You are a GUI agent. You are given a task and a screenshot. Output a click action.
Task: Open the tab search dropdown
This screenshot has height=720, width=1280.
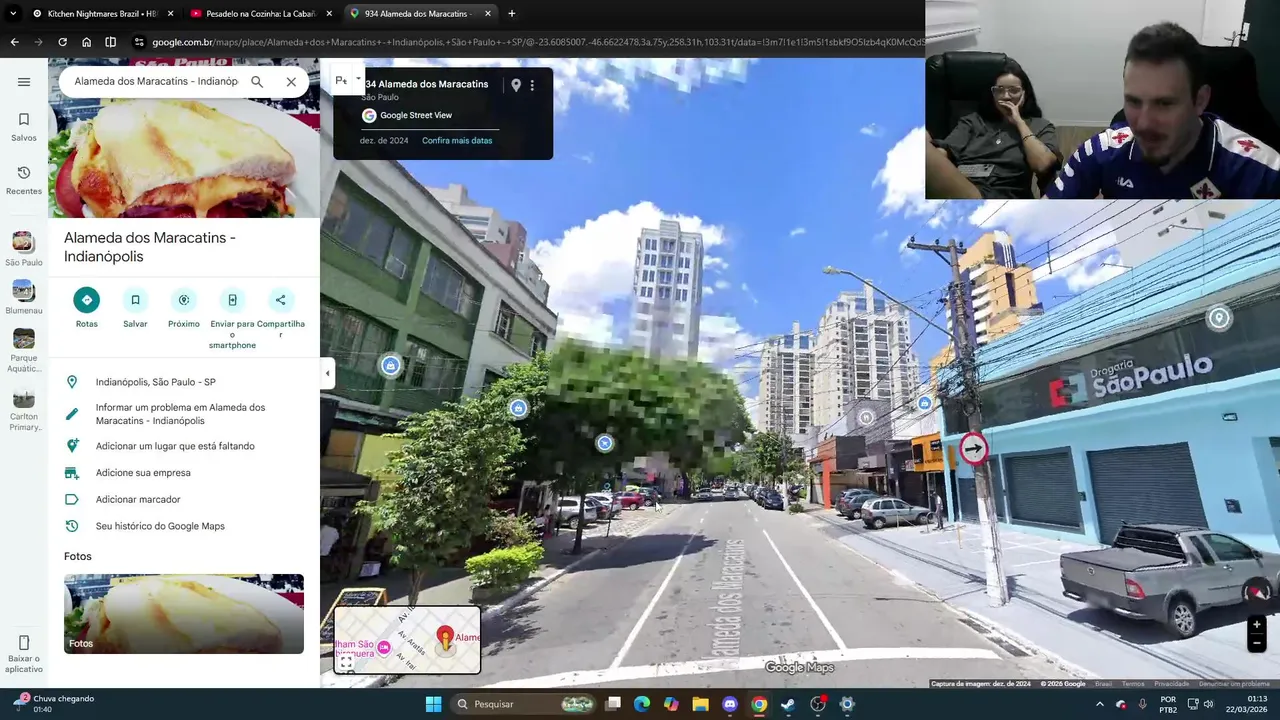(x=13, y=14)
